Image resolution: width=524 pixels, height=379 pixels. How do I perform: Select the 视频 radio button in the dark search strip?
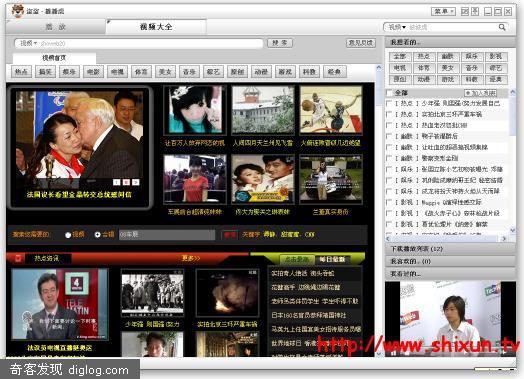[68, 235]
